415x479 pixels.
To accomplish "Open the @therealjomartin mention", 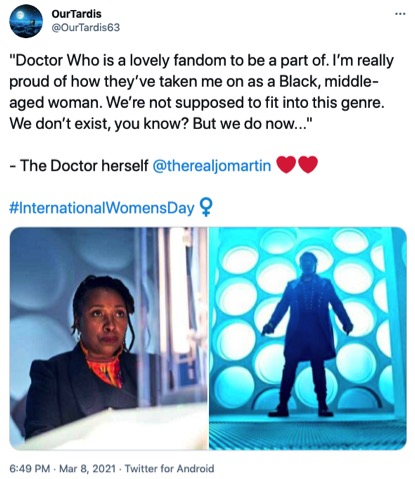I will [x=212, y=165].
